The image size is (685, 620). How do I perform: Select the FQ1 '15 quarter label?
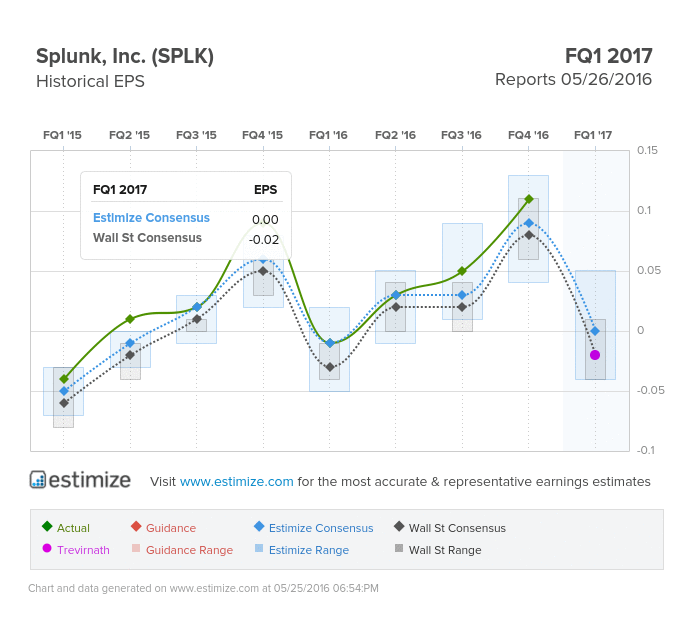[62, 135]
